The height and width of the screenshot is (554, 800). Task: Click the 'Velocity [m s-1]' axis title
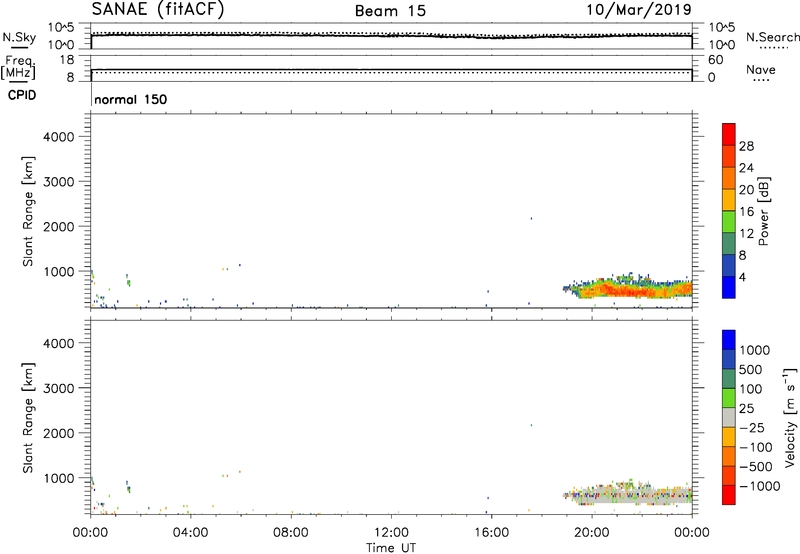[x=790, y=417]
